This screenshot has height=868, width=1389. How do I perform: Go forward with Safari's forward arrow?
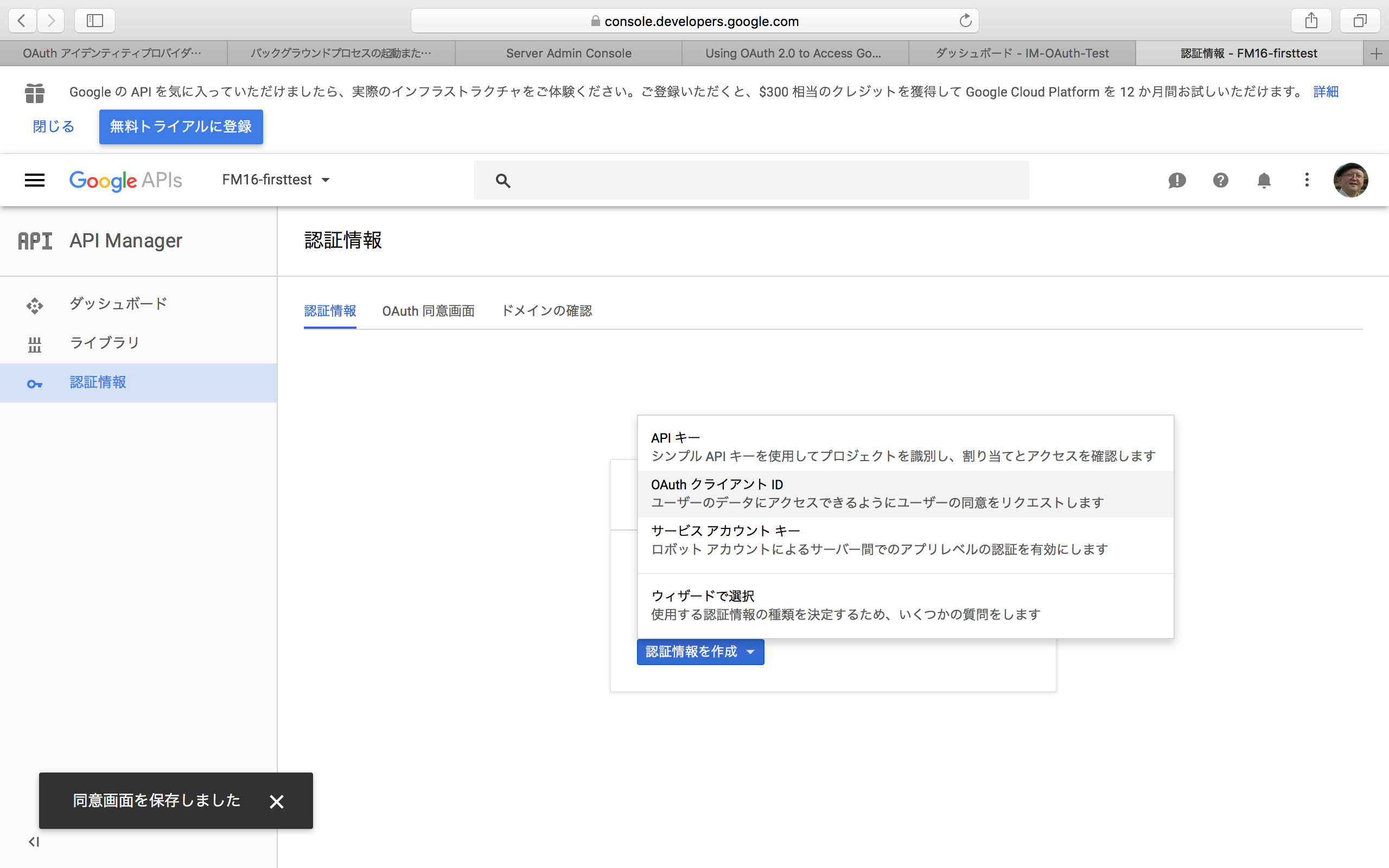pyautogui.click(x=51, y=21)
